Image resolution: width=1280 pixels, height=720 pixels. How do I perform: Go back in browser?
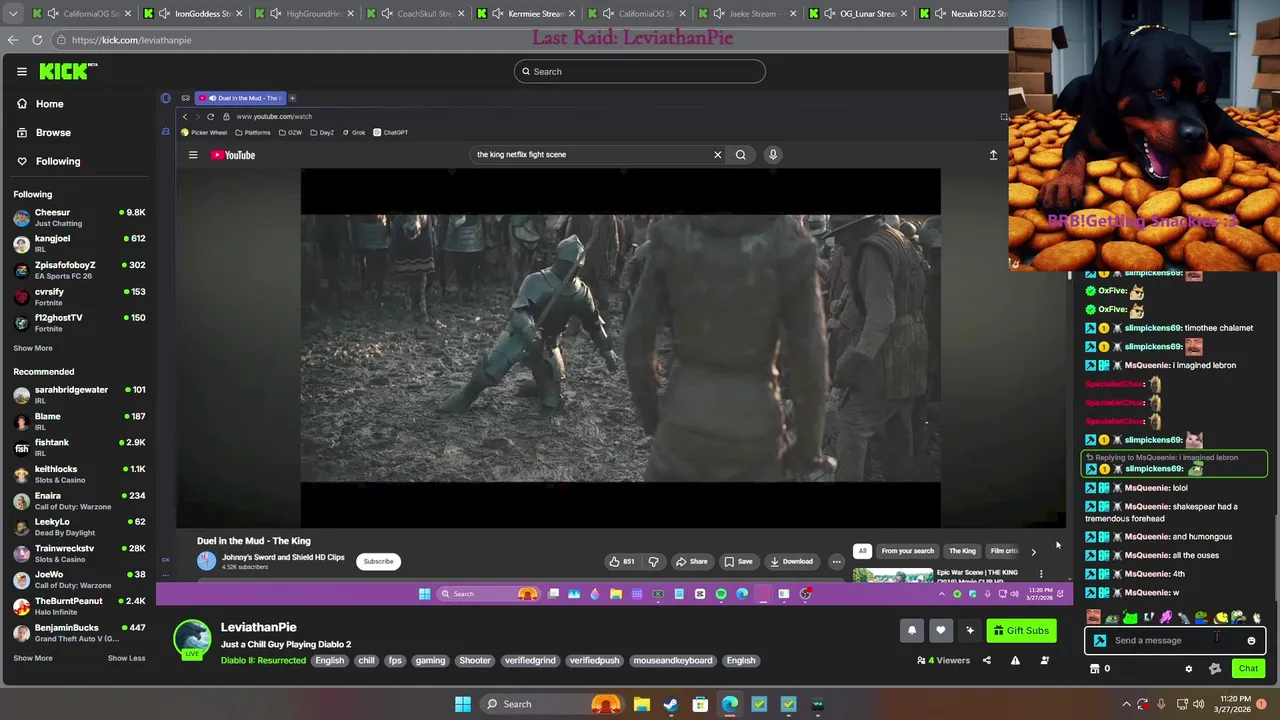(12, 40)
